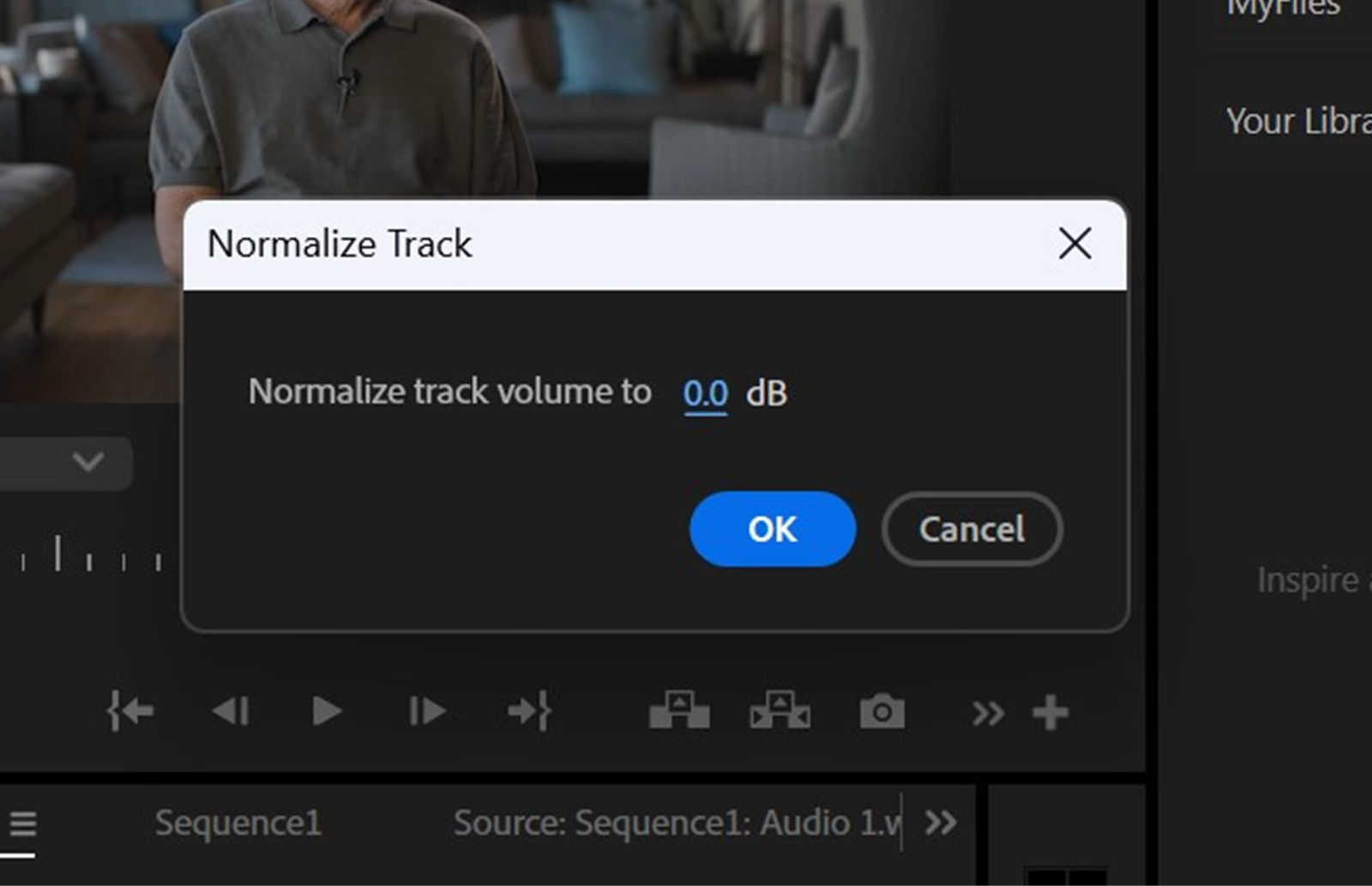Close the Normalize Track dialog with X
Viewport: 1372px width, 886px height.
1075,244
